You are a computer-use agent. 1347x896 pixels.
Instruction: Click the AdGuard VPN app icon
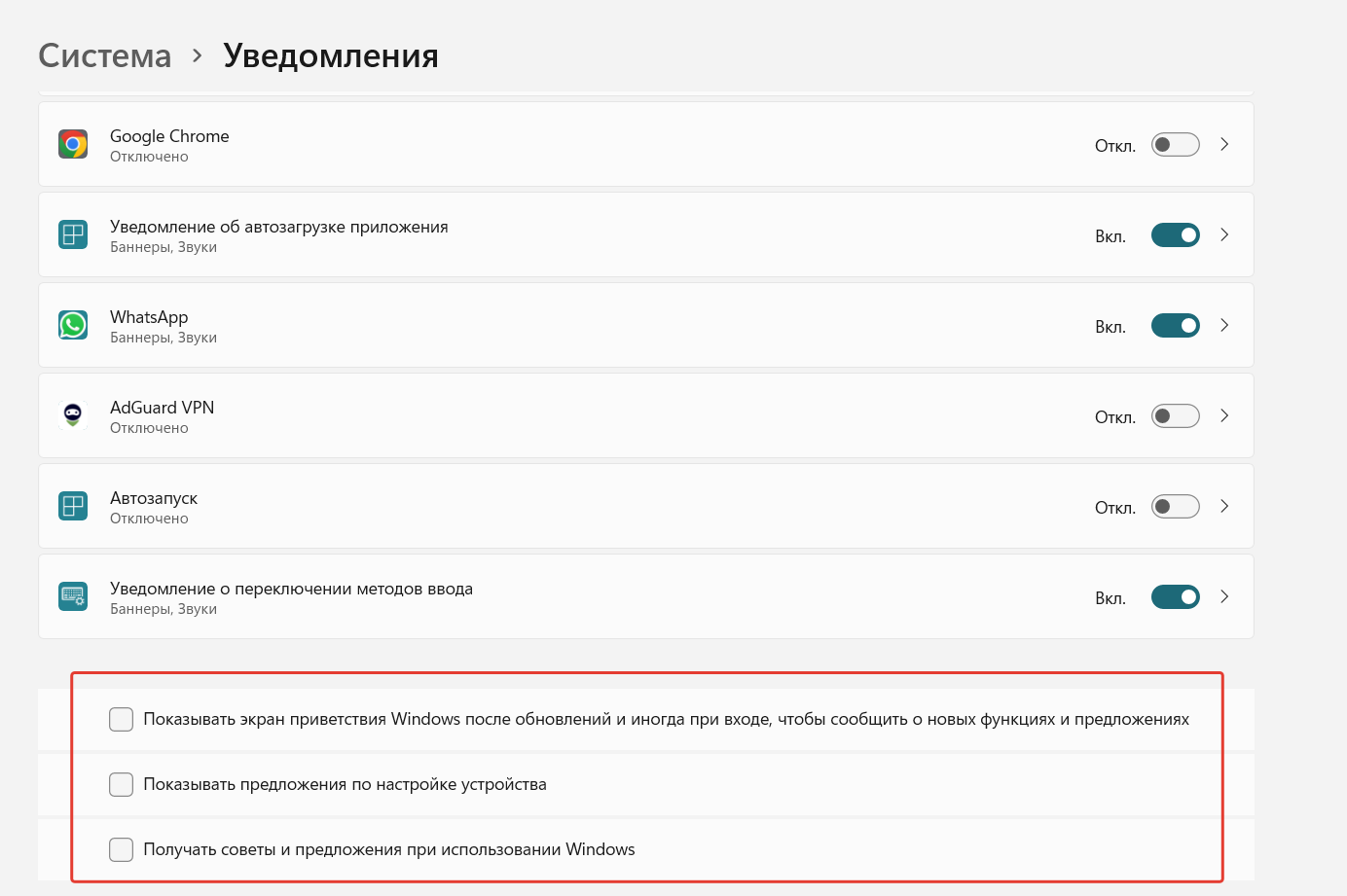73,415
